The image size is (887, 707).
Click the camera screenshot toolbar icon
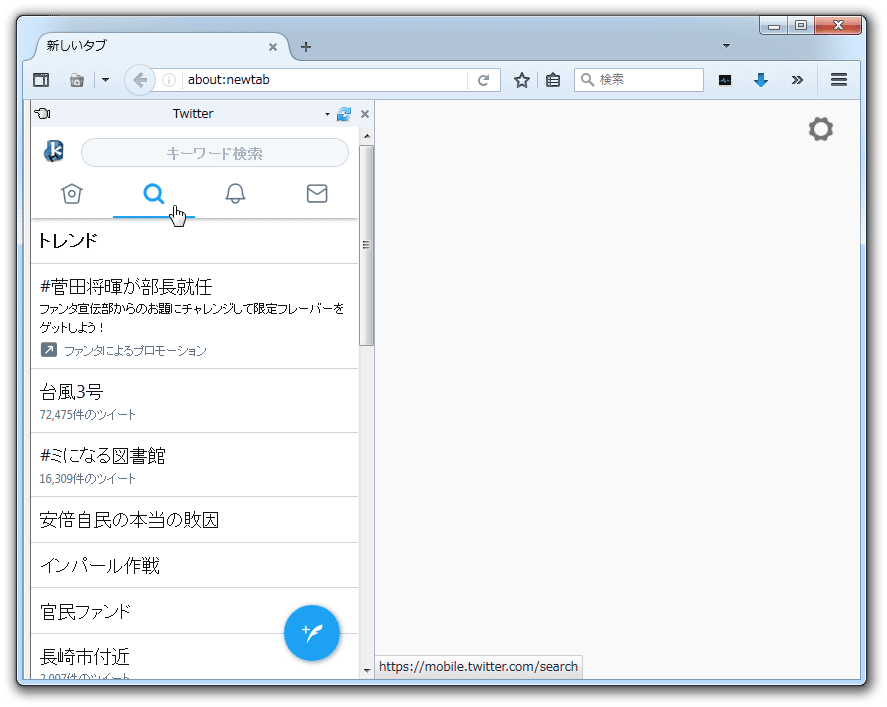(77, 80)
